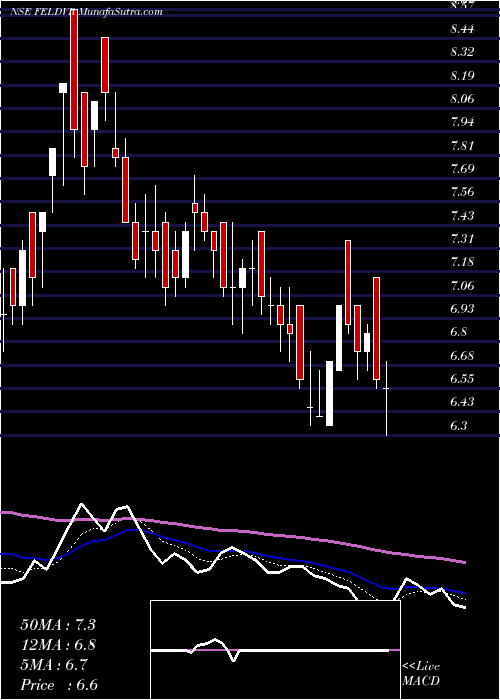Viewport: 500px width, 700px height.
Task: Click the tall white candlestick rising from 6.3
Action: (329, 393)
